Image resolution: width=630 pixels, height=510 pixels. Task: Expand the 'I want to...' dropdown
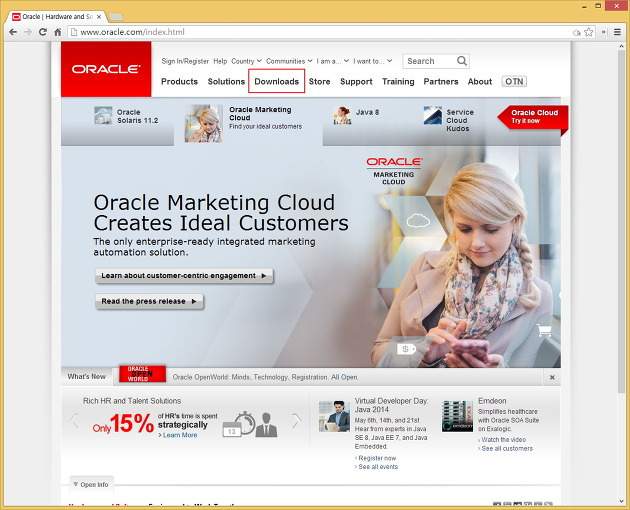(372, 61)
